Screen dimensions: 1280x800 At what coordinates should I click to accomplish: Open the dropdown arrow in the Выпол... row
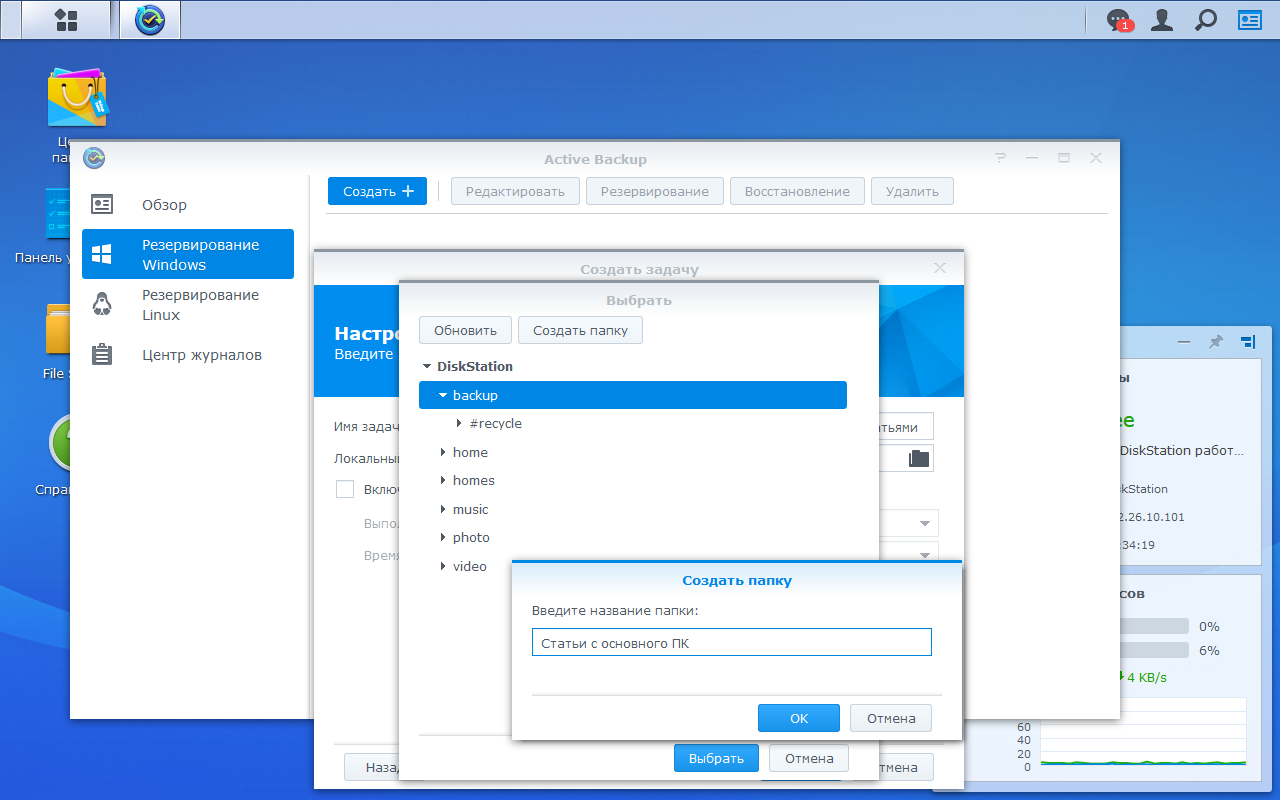coord(924,524)
